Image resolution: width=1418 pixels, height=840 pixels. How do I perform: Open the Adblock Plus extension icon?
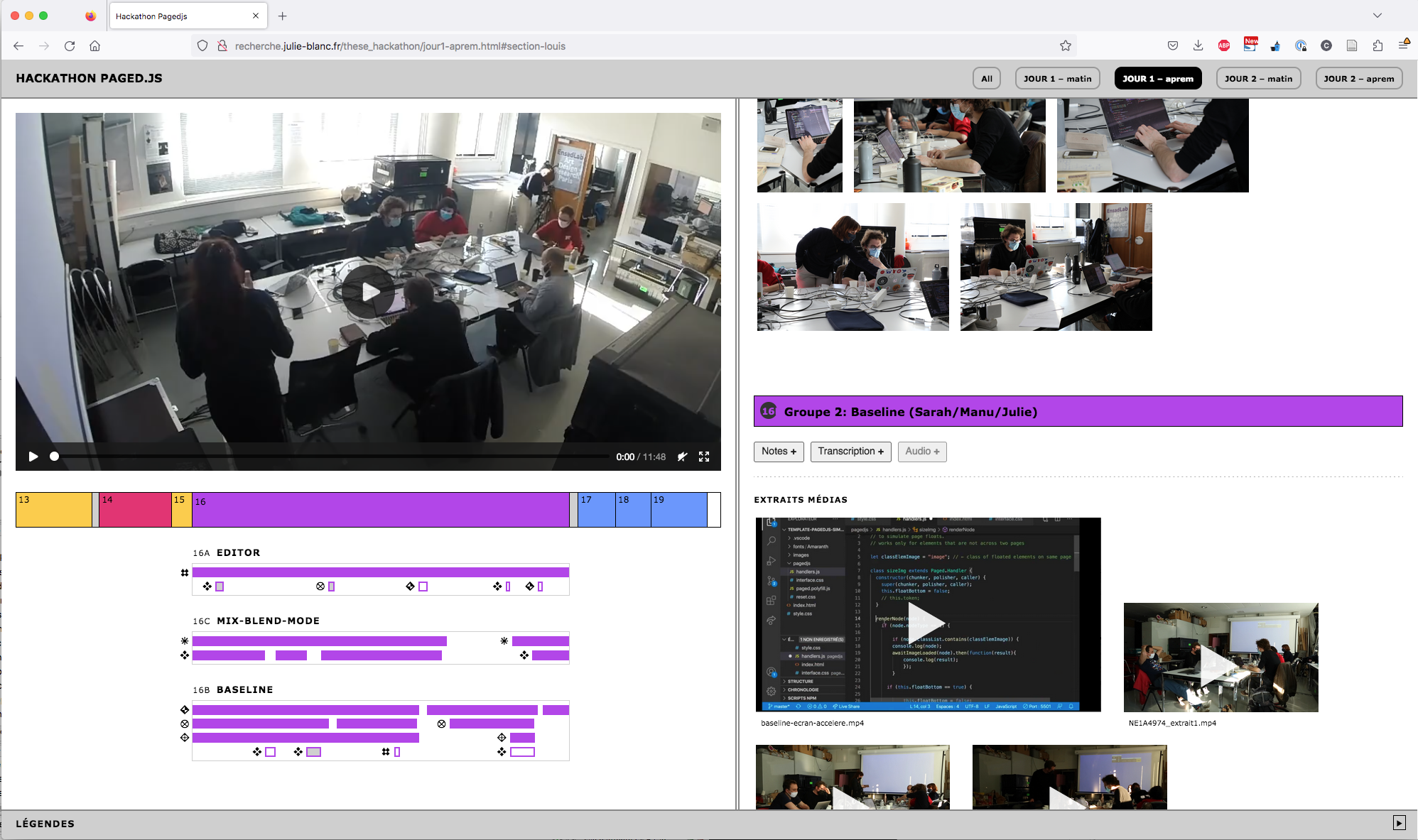[1223, 46]
